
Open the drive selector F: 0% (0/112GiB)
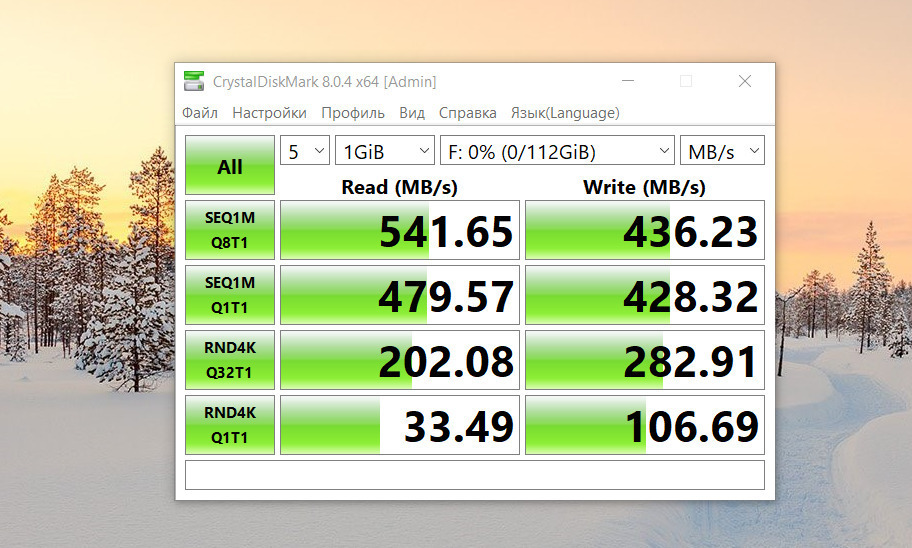tap(557, 151)
